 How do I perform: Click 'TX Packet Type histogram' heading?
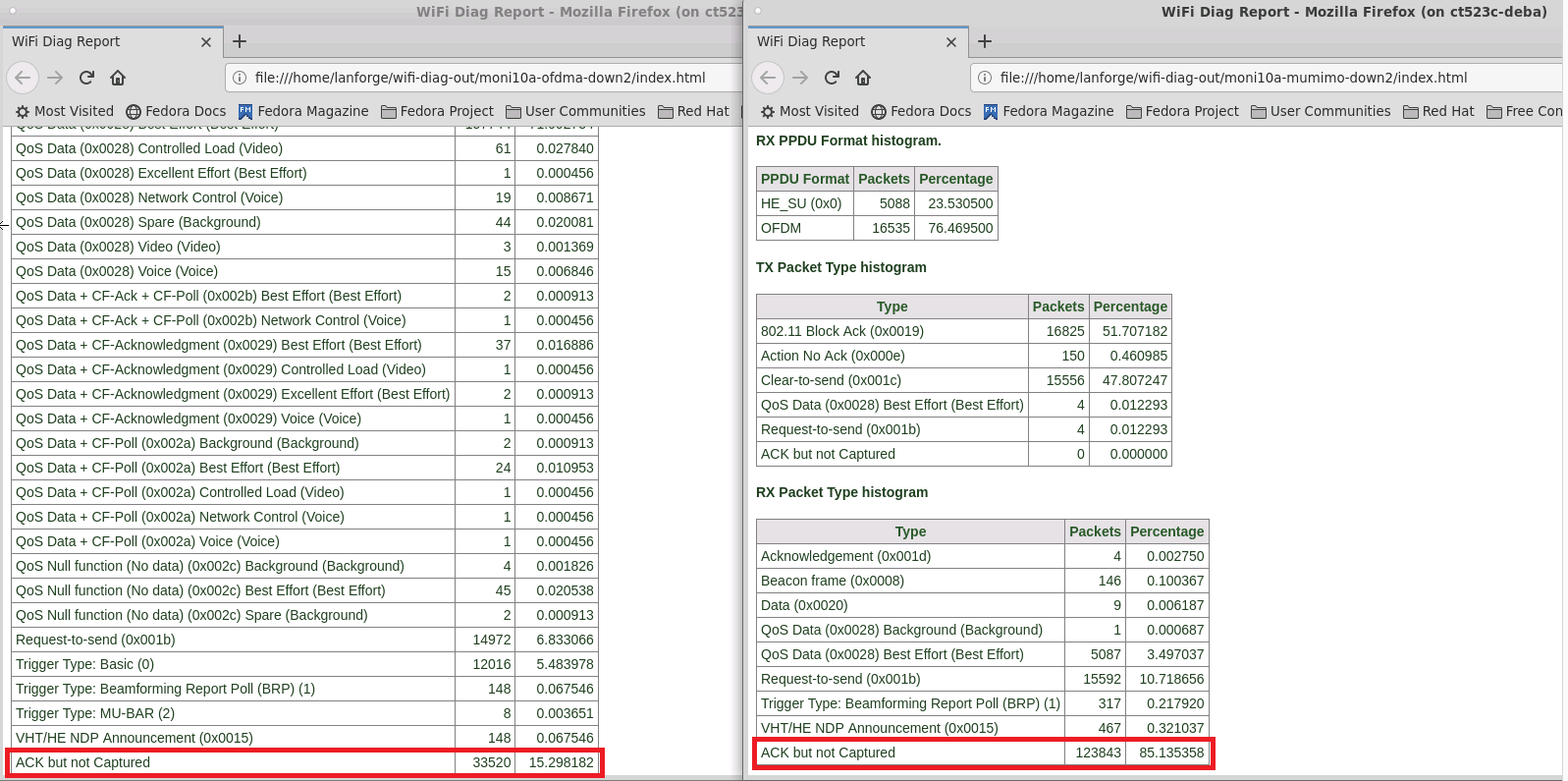(x=841, y=267)
